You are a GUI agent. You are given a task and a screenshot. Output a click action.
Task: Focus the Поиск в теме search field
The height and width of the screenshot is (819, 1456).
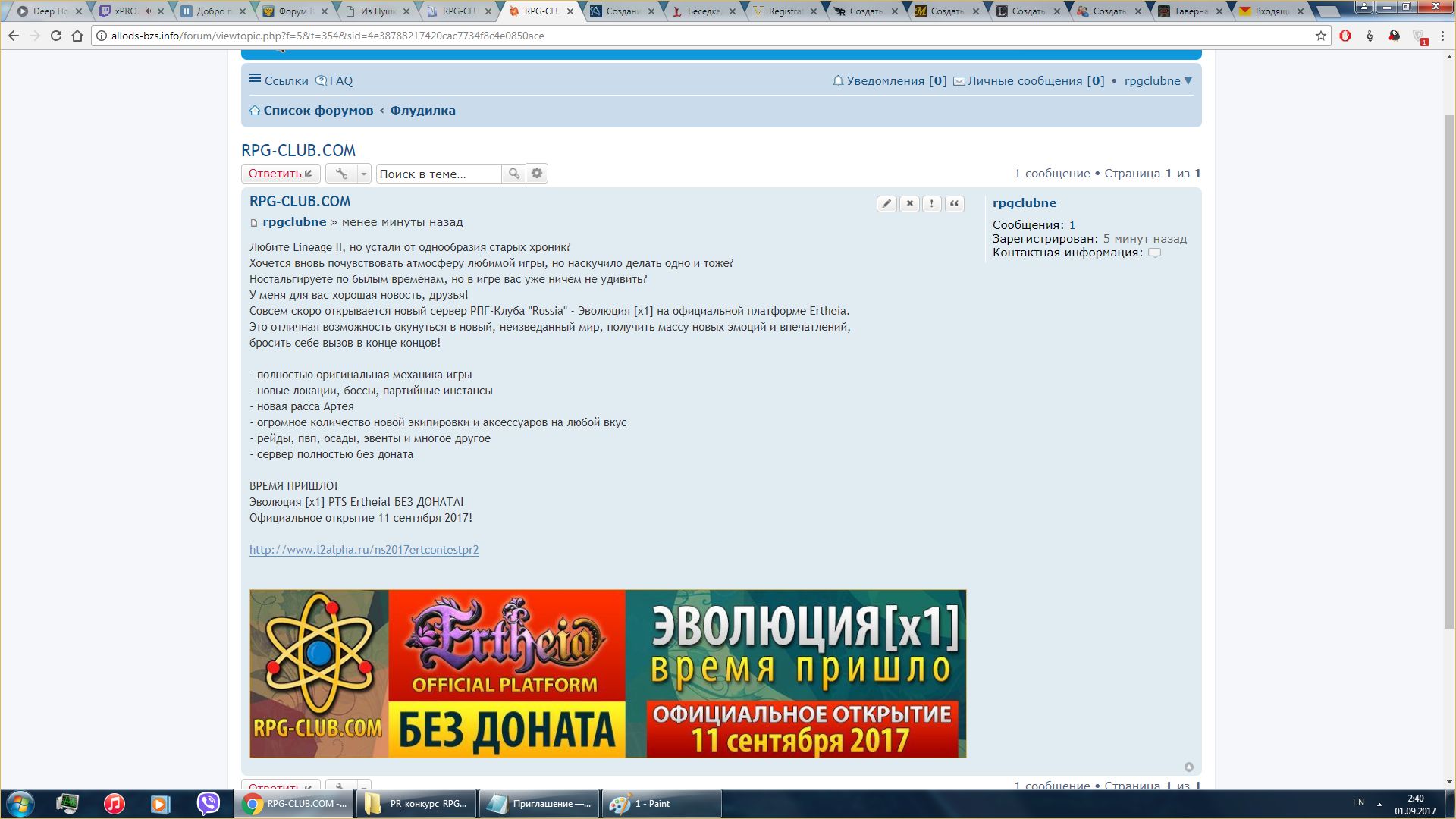pyautogui.click(x=439, y=174)
